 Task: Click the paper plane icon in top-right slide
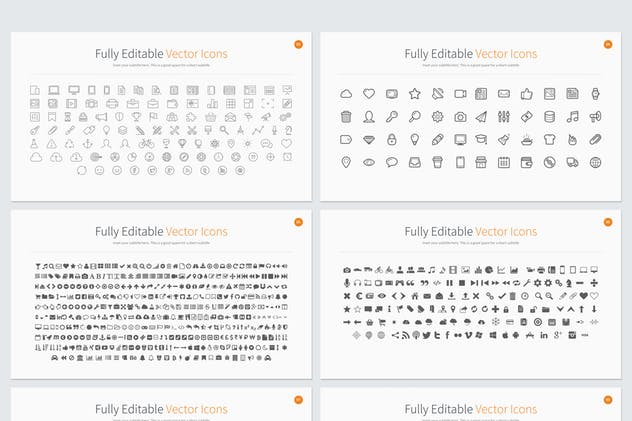[482, 116]
